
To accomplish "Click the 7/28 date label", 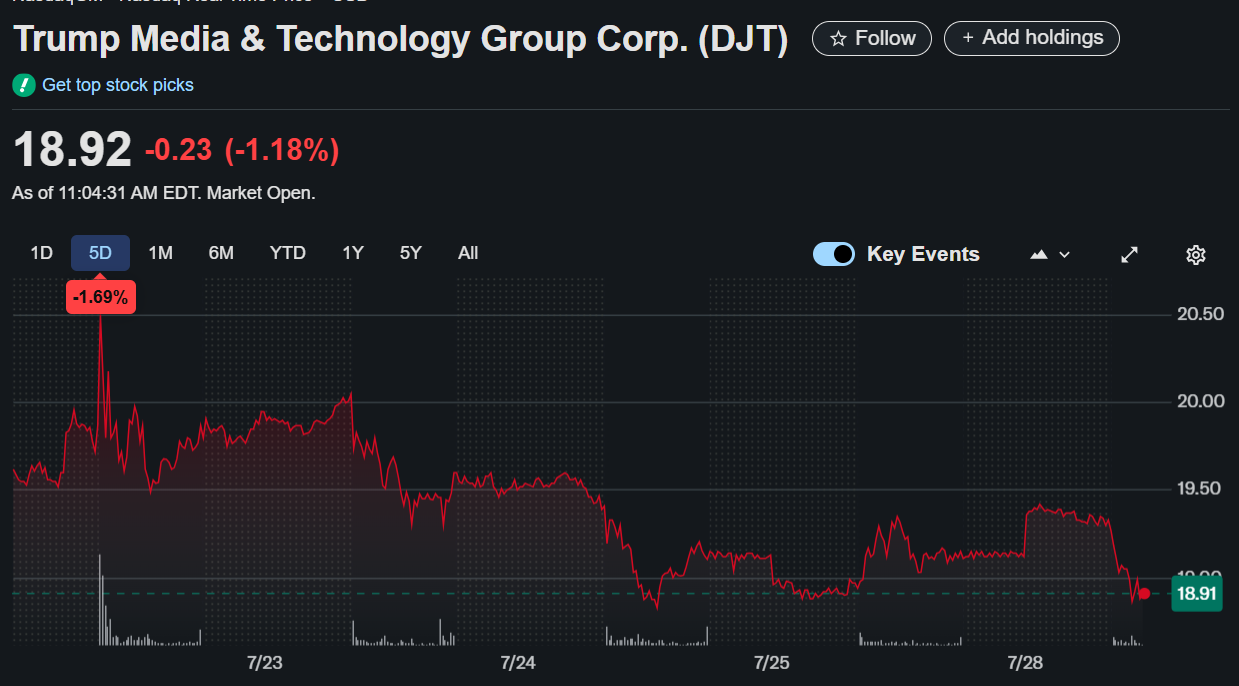I will click(x=1025, y=662).
